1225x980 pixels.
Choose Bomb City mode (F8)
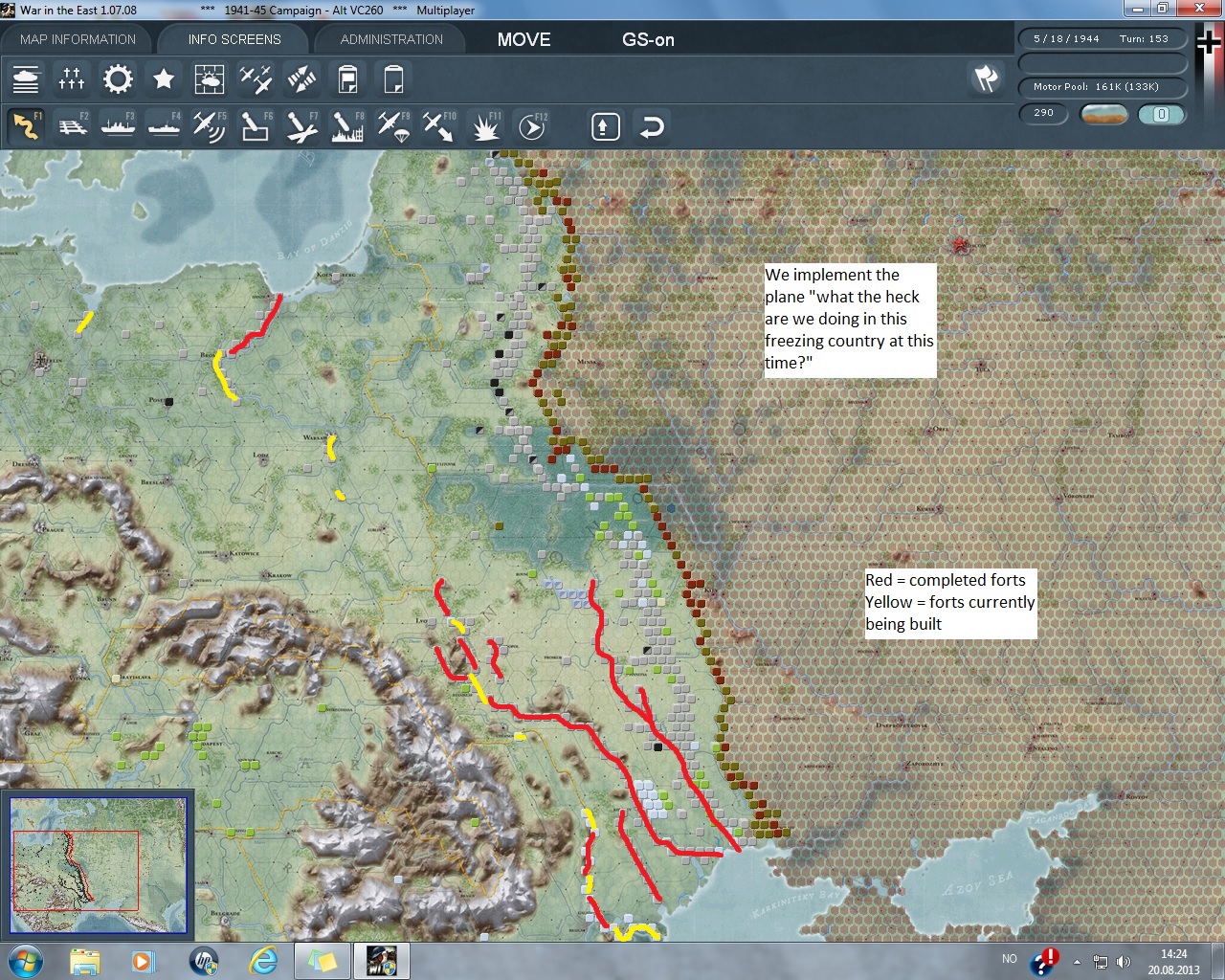point(346,126)
